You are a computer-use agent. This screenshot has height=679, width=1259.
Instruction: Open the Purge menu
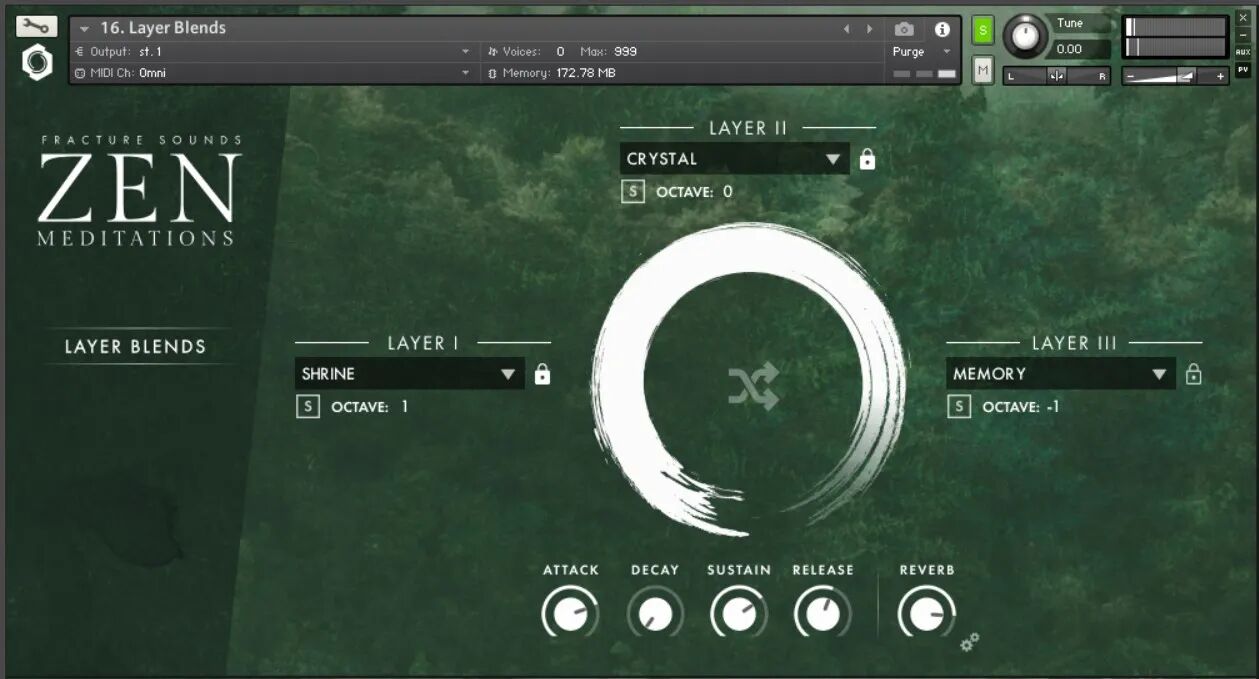click(x=920, y=51)
